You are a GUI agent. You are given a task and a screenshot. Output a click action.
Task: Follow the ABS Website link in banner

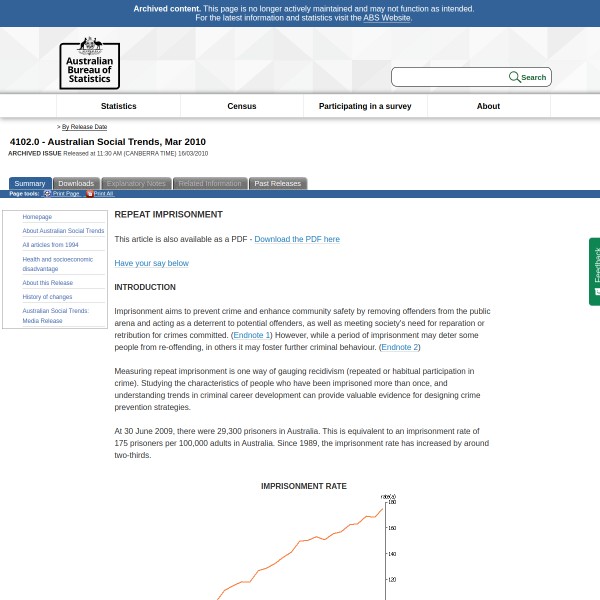click(386, 18)
